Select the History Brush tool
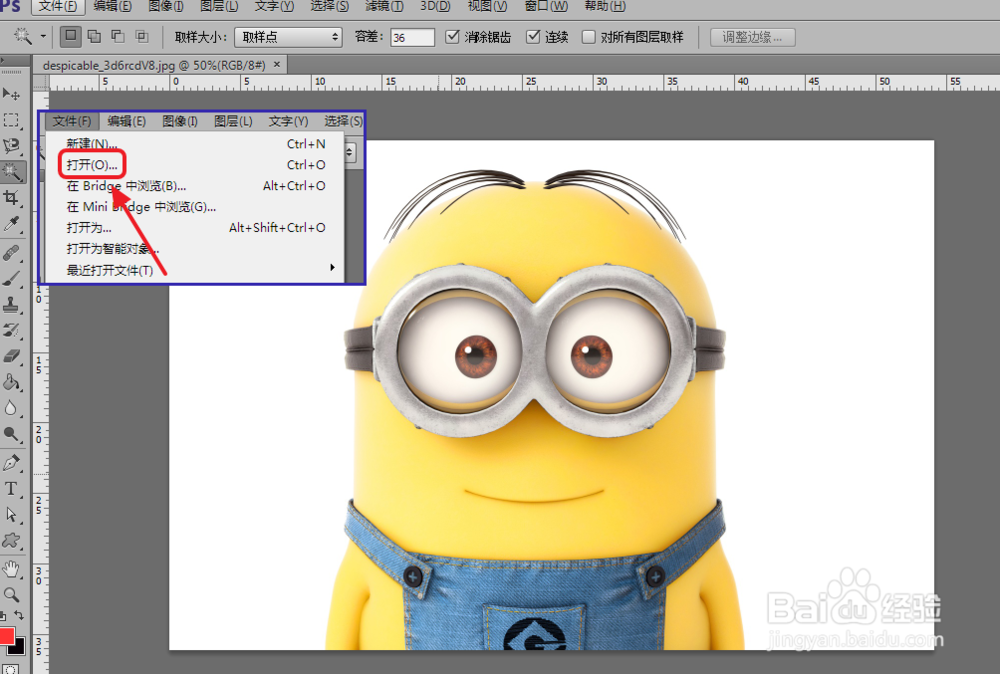The height and width of the screenshot is (674, 1000). coord(11,330)
